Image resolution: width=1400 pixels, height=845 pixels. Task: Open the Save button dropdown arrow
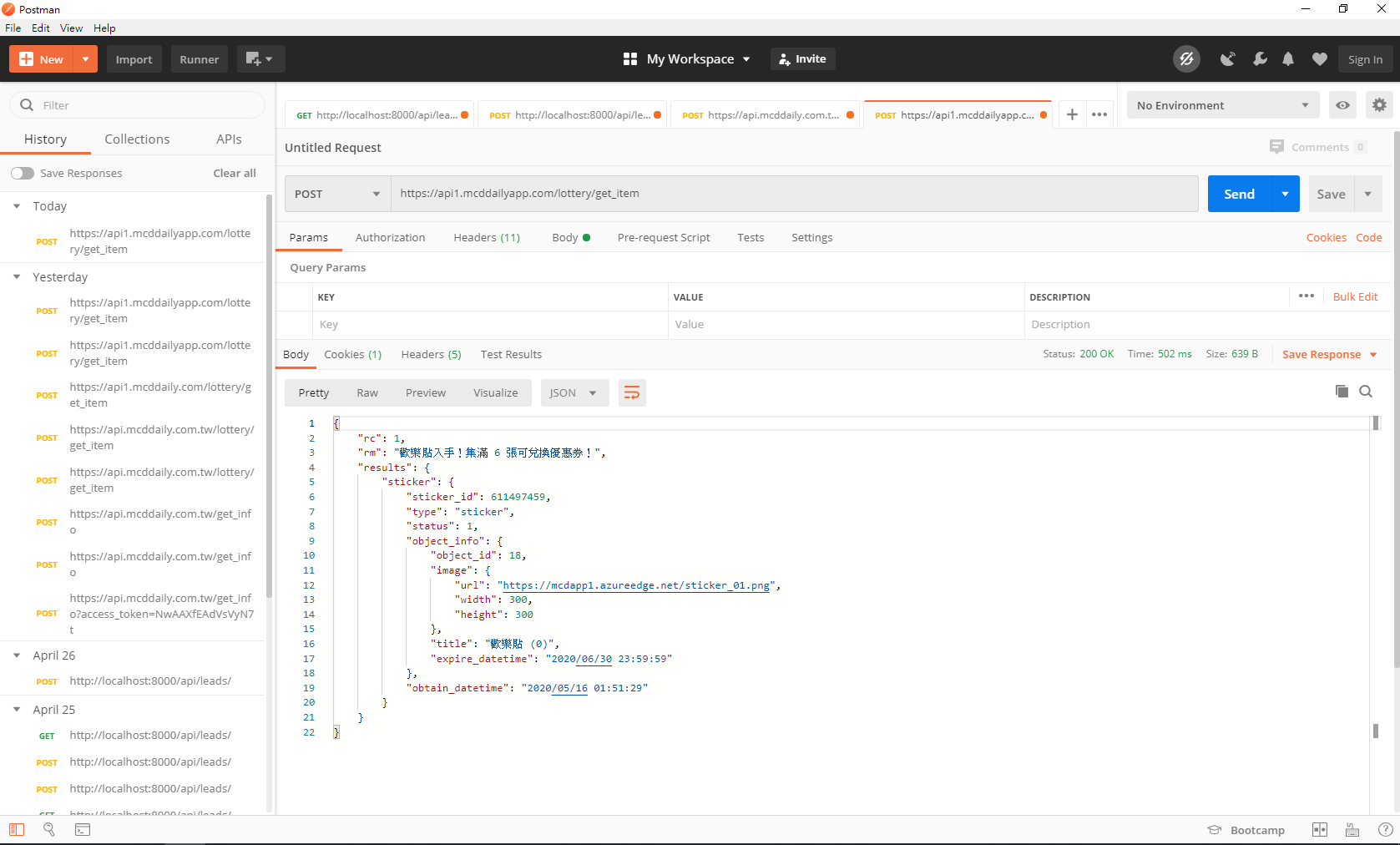pos(1368,194)
